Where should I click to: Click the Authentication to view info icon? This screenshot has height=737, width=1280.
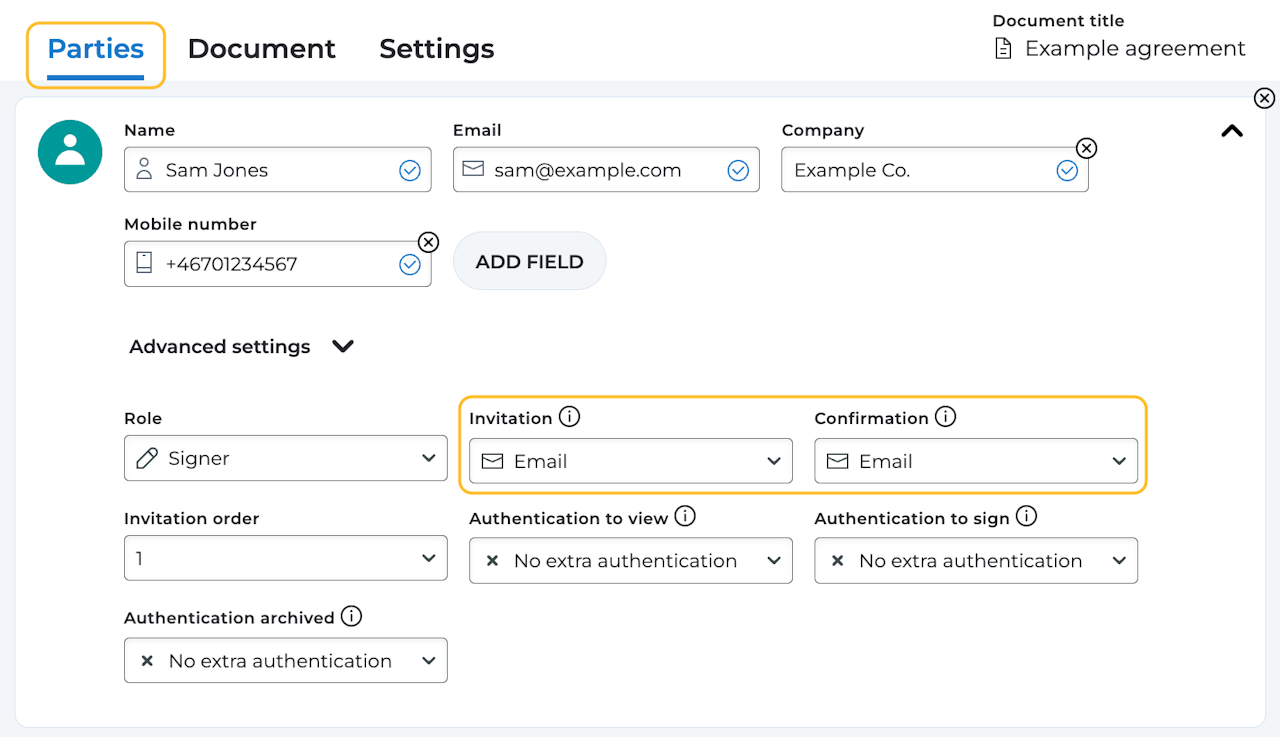685,517
